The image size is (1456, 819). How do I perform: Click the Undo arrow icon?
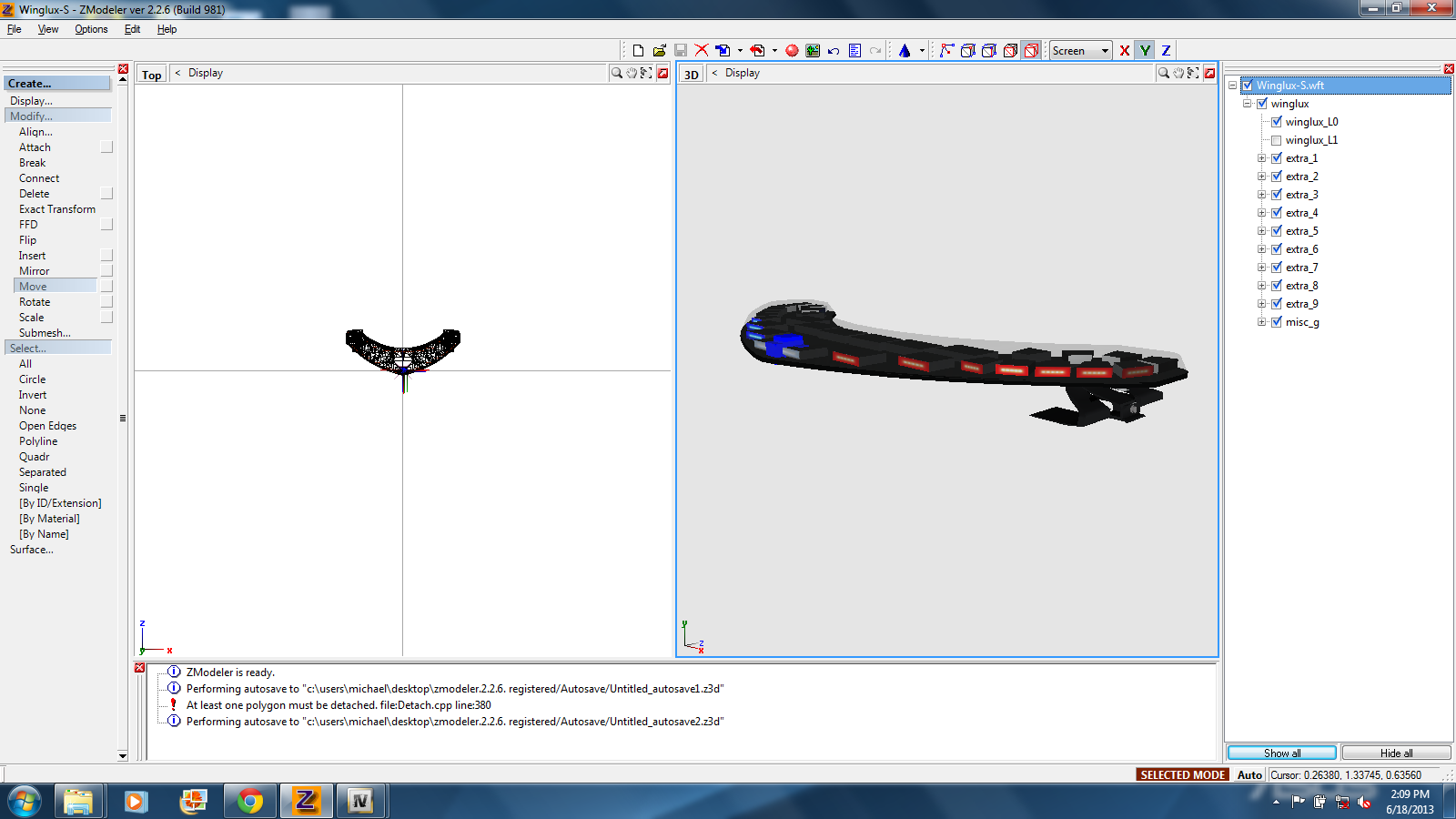pos(834,51)
